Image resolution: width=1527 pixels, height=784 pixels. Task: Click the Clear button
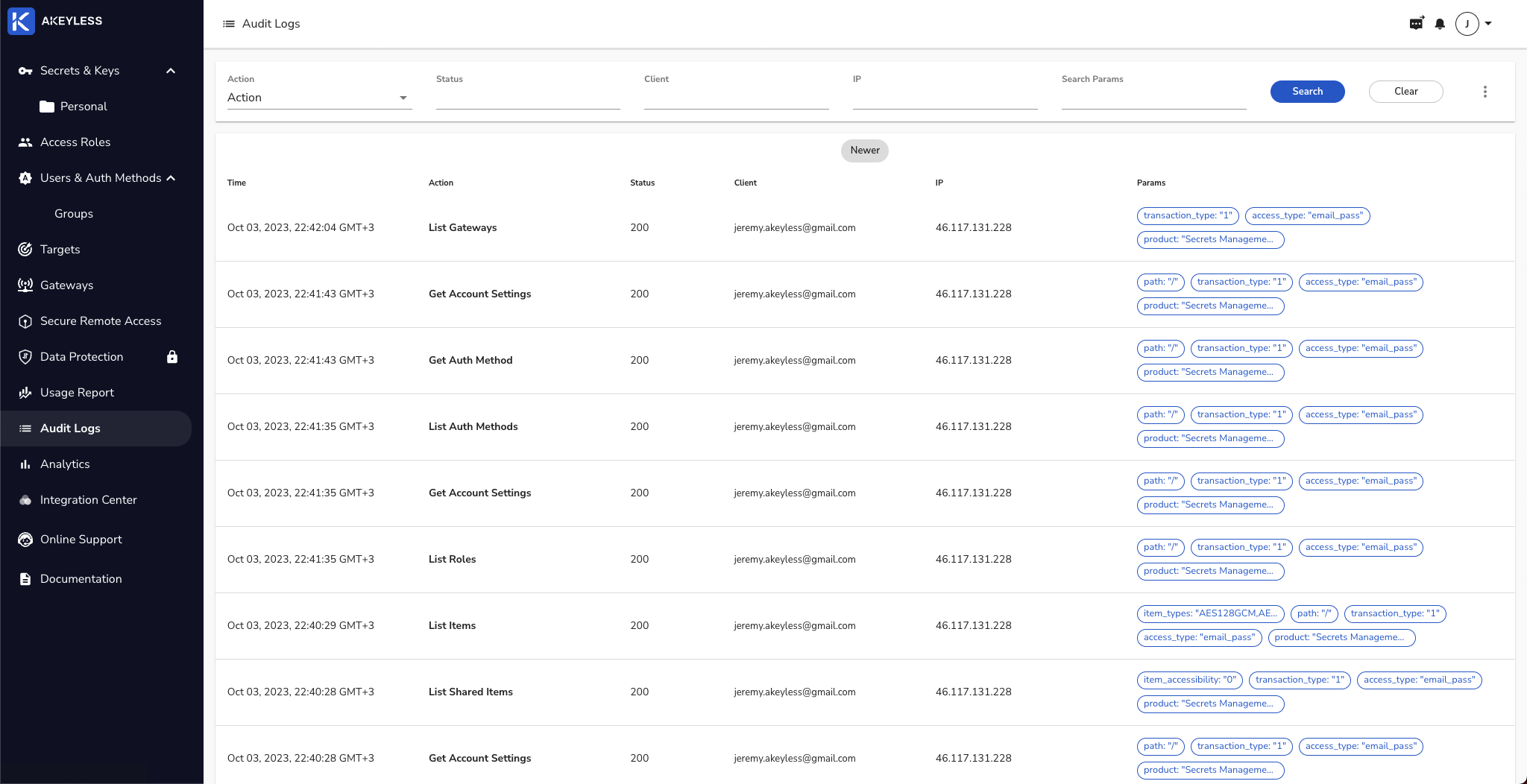pos(1405,92)
